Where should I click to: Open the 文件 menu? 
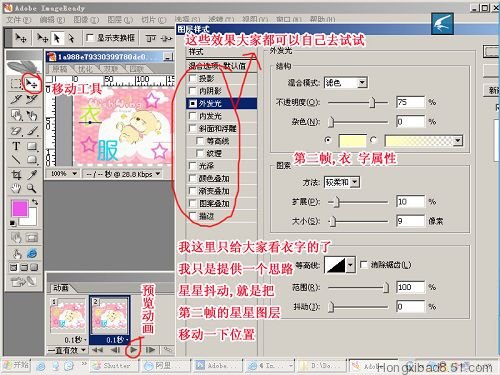(x=18, y=20)
